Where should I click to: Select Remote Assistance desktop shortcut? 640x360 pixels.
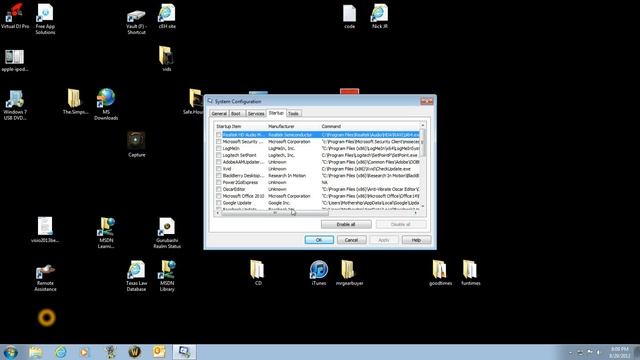[45, 278]
